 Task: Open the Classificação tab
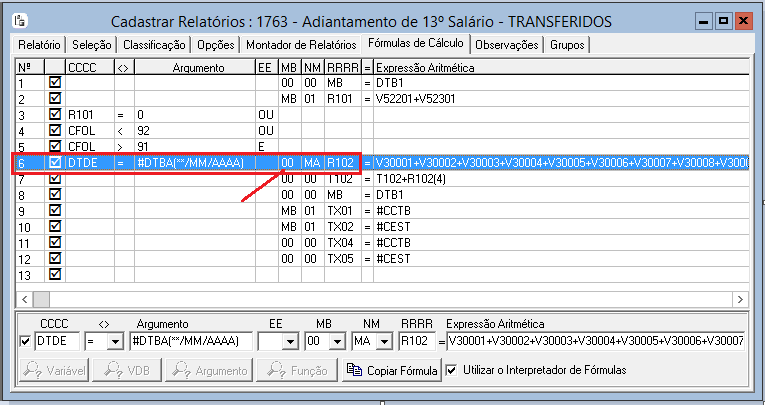pos(153,45)
